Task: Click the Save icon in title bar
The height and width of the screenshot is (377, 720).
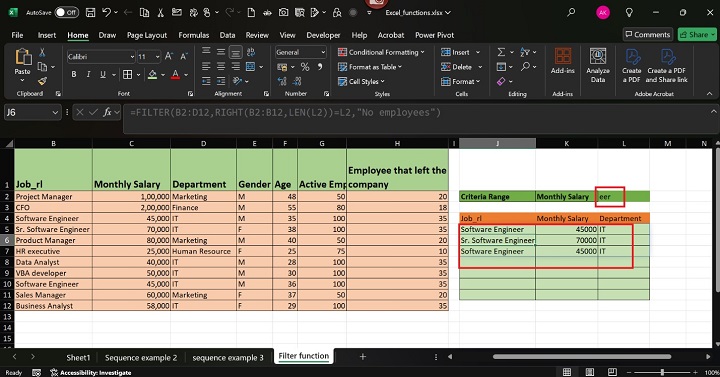Action: point(90,12)
